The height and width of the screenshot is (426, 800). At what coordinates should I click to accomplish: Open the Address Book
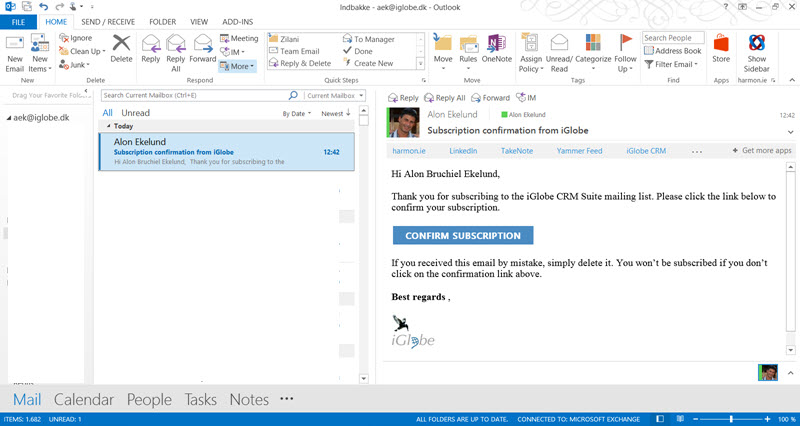(672, 51)
